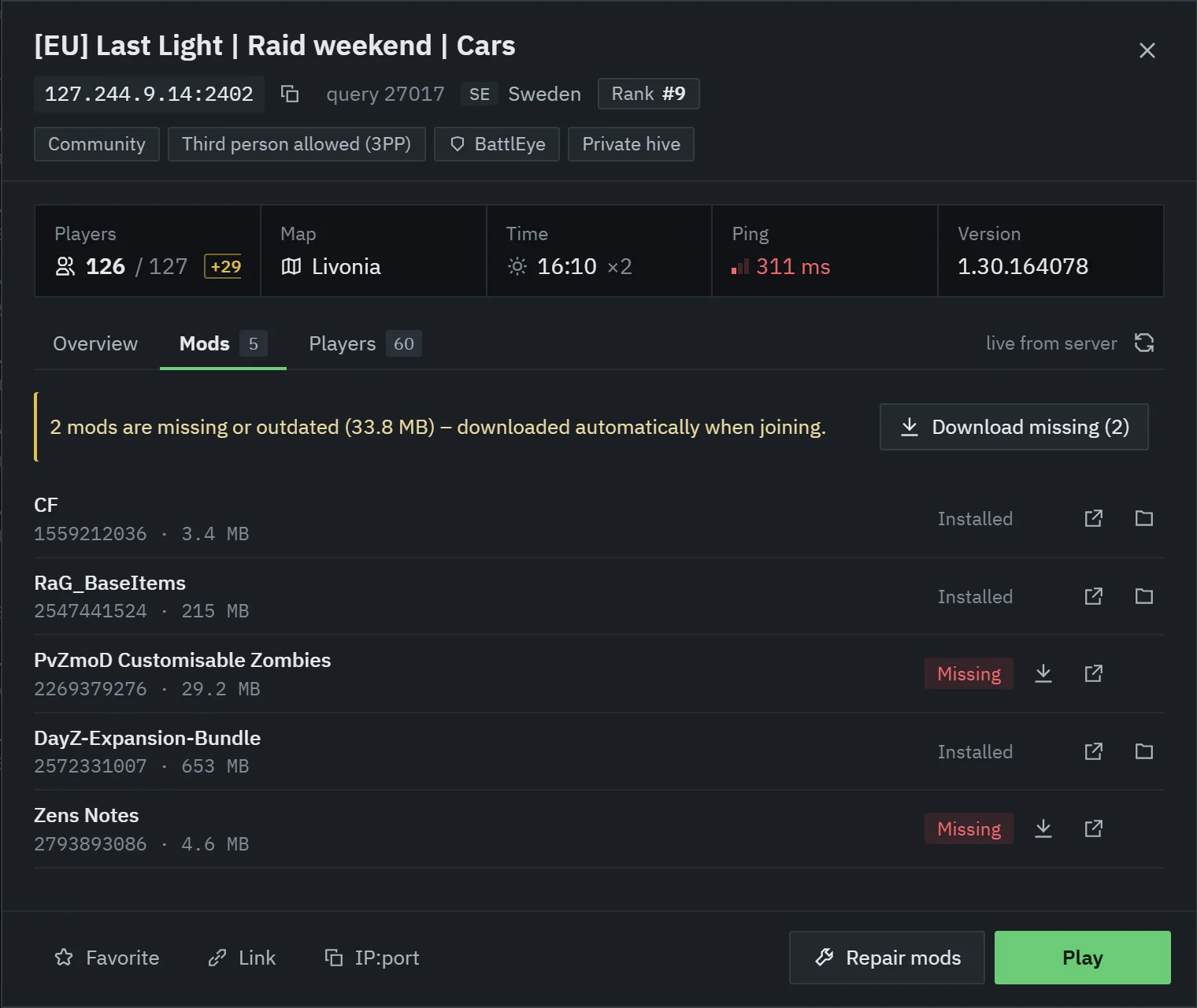Screen dimensions: 1197x1008
Task: Click the Livonia map name
Action: pos(346,267)
